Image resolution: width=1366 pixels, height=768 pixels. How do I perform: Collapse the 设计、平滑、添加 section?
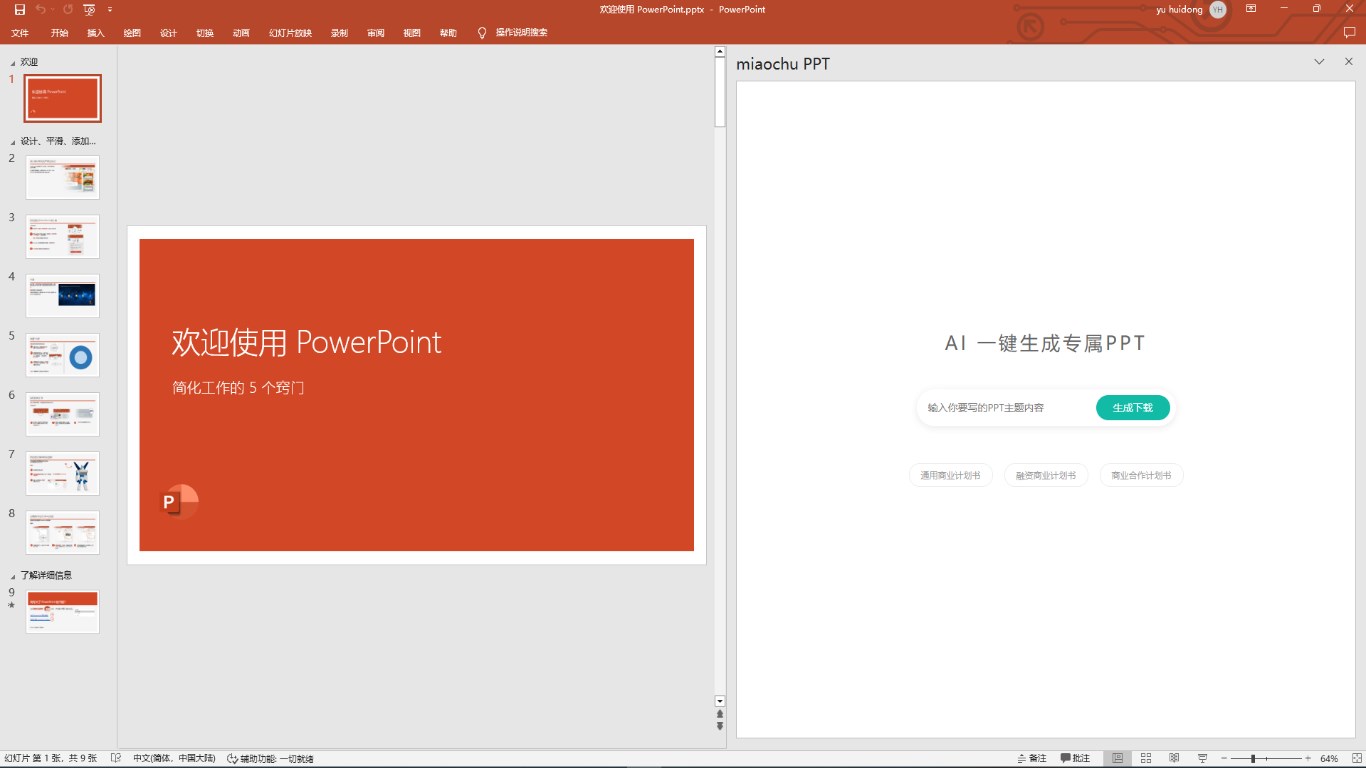13,142
